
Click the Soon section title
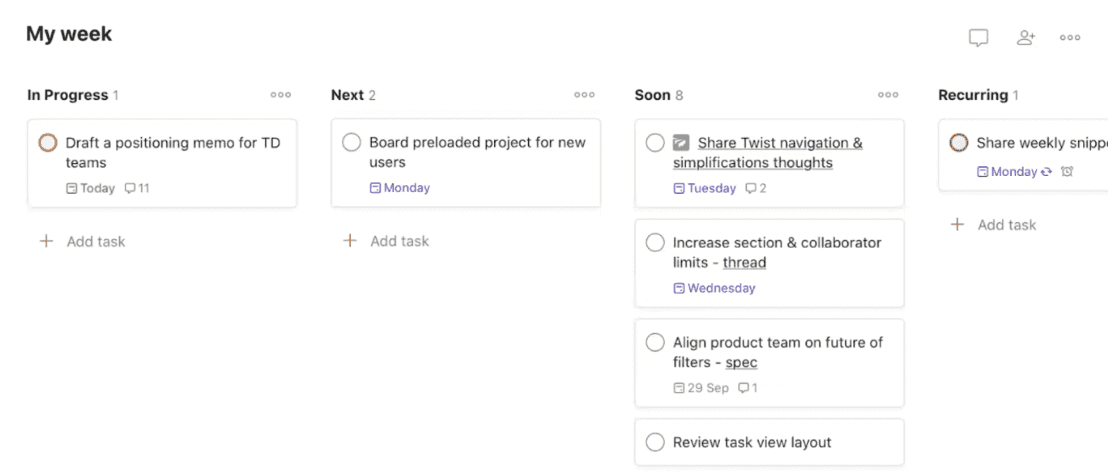coord(652,95)
